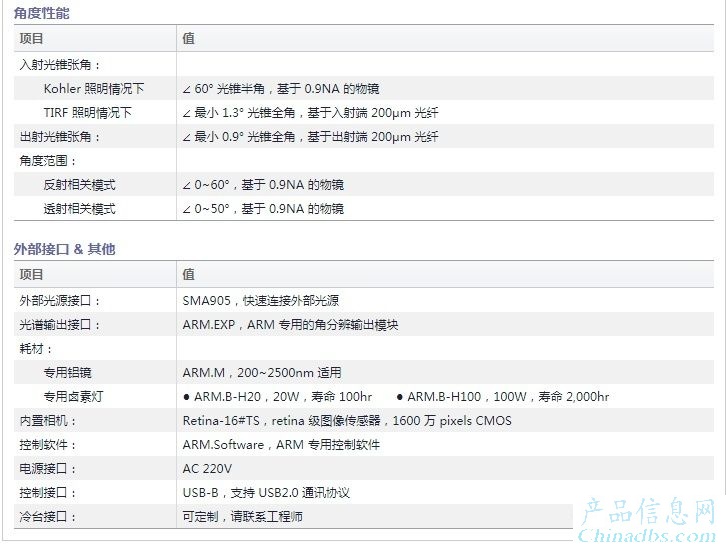Click the 值 header in the 角度性能 table
The image size is (728, 544).
pyautogui.click(x=188, y=39)
